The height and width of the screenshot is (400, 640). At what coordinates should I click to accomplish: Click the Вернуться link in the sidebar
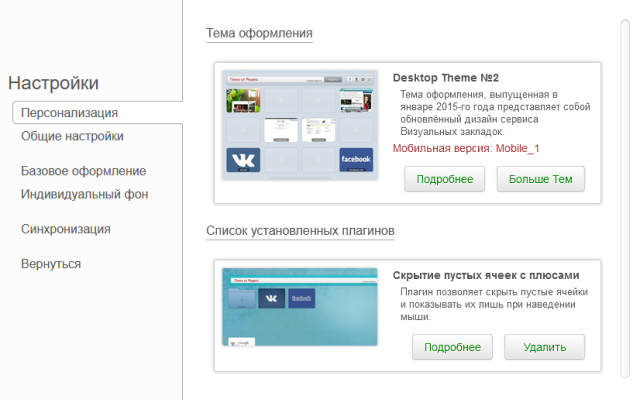(51, 264)
